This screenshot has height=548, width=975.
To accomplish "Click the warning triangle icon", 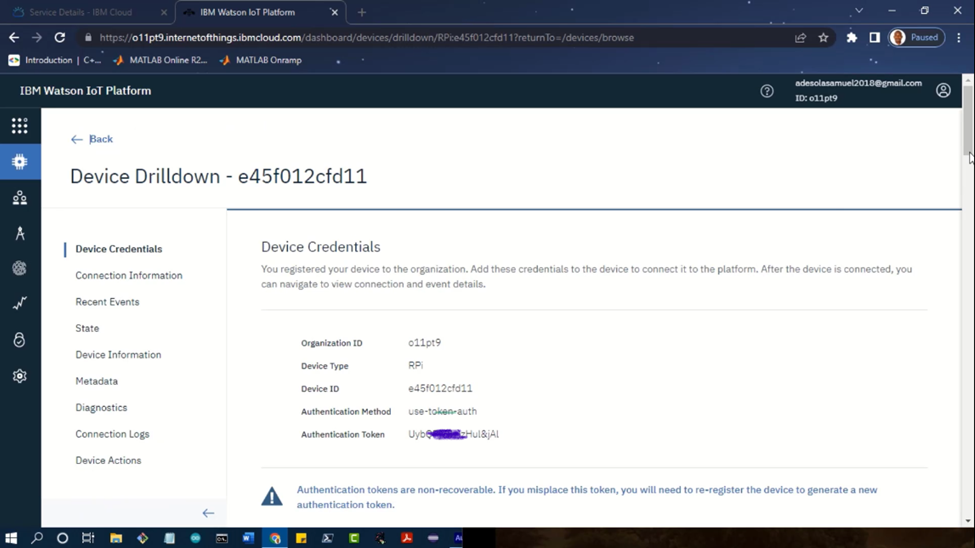I will point(272,496).
